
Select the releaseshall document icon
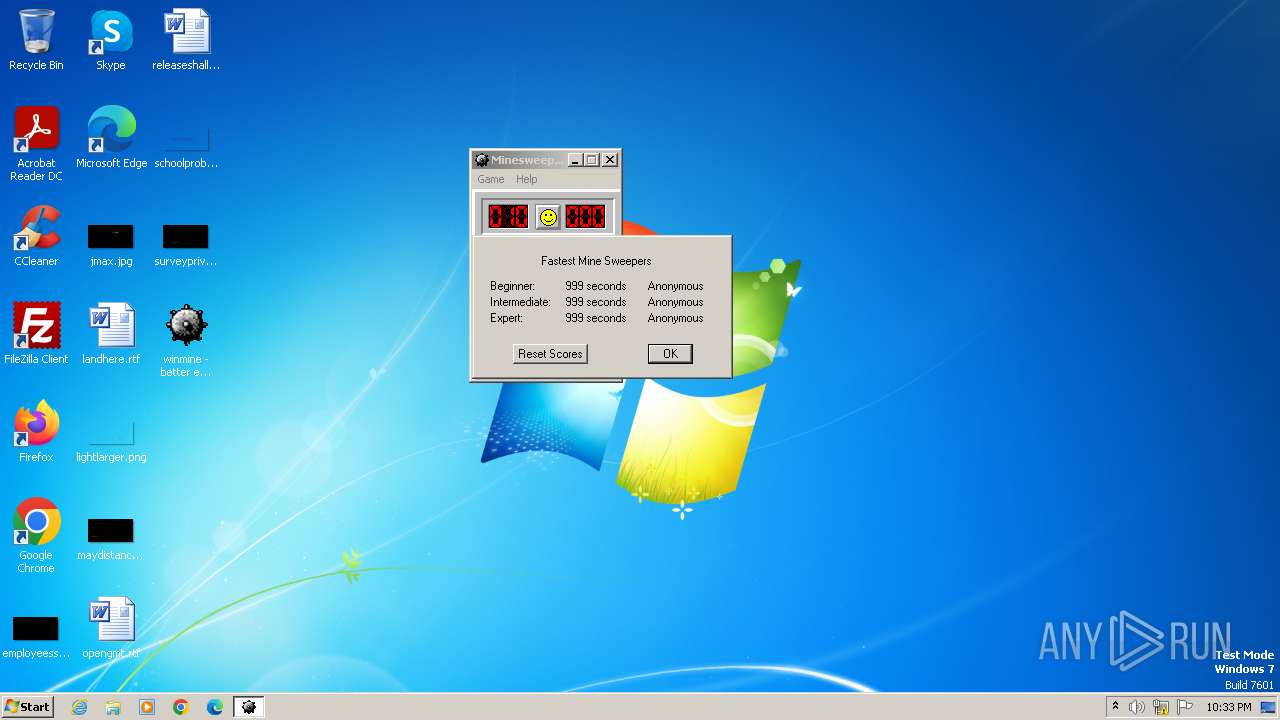(186, 40)
